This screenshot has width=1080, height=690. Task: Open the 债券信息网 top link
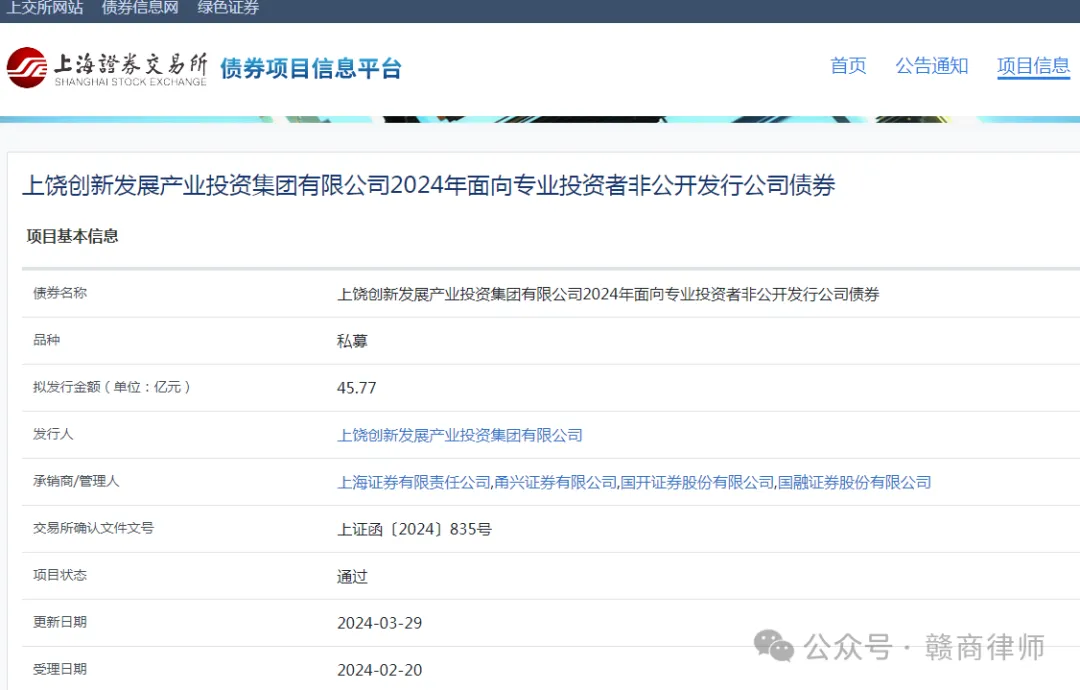pyautogui.click(x=141, y=8)
